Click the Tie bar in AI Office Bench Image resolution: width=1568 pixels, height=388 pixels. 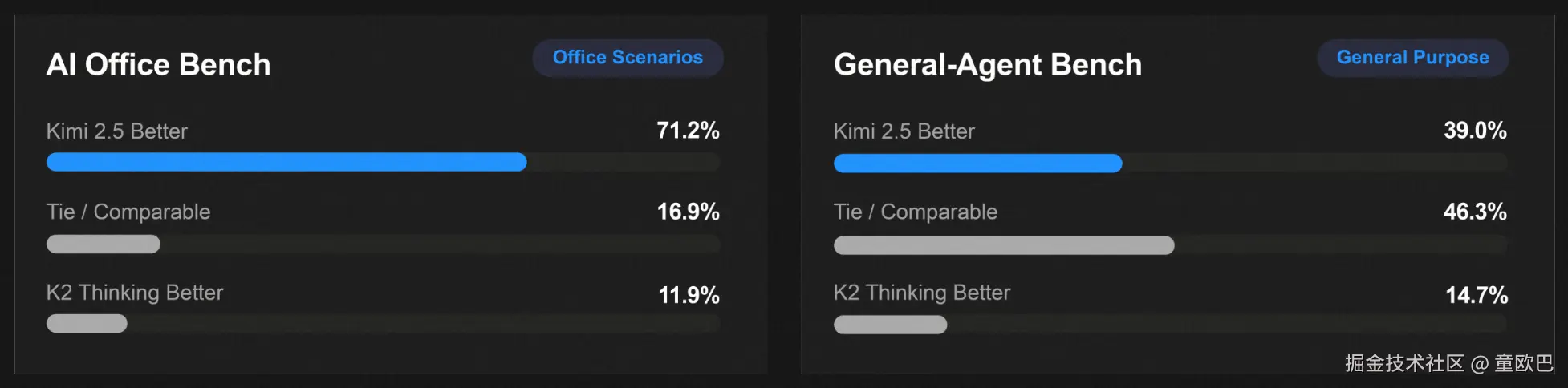pyautogui.click(x=104, y=245)
